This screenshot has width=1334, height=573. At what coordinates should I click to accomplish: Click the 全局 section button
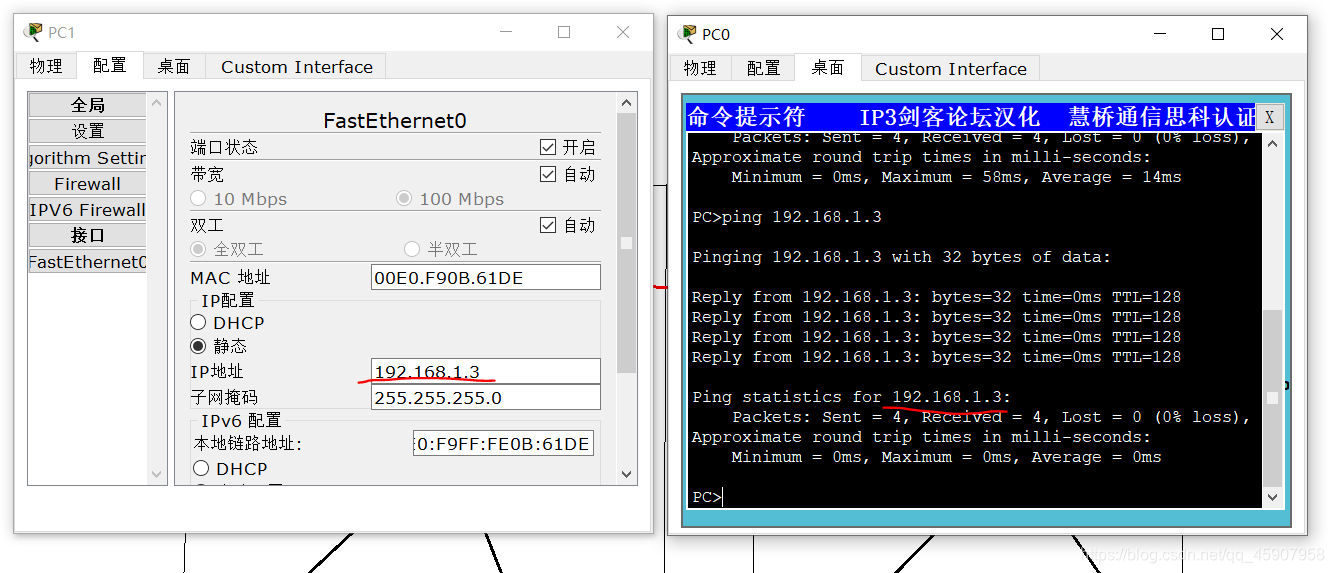coord(88,105)
